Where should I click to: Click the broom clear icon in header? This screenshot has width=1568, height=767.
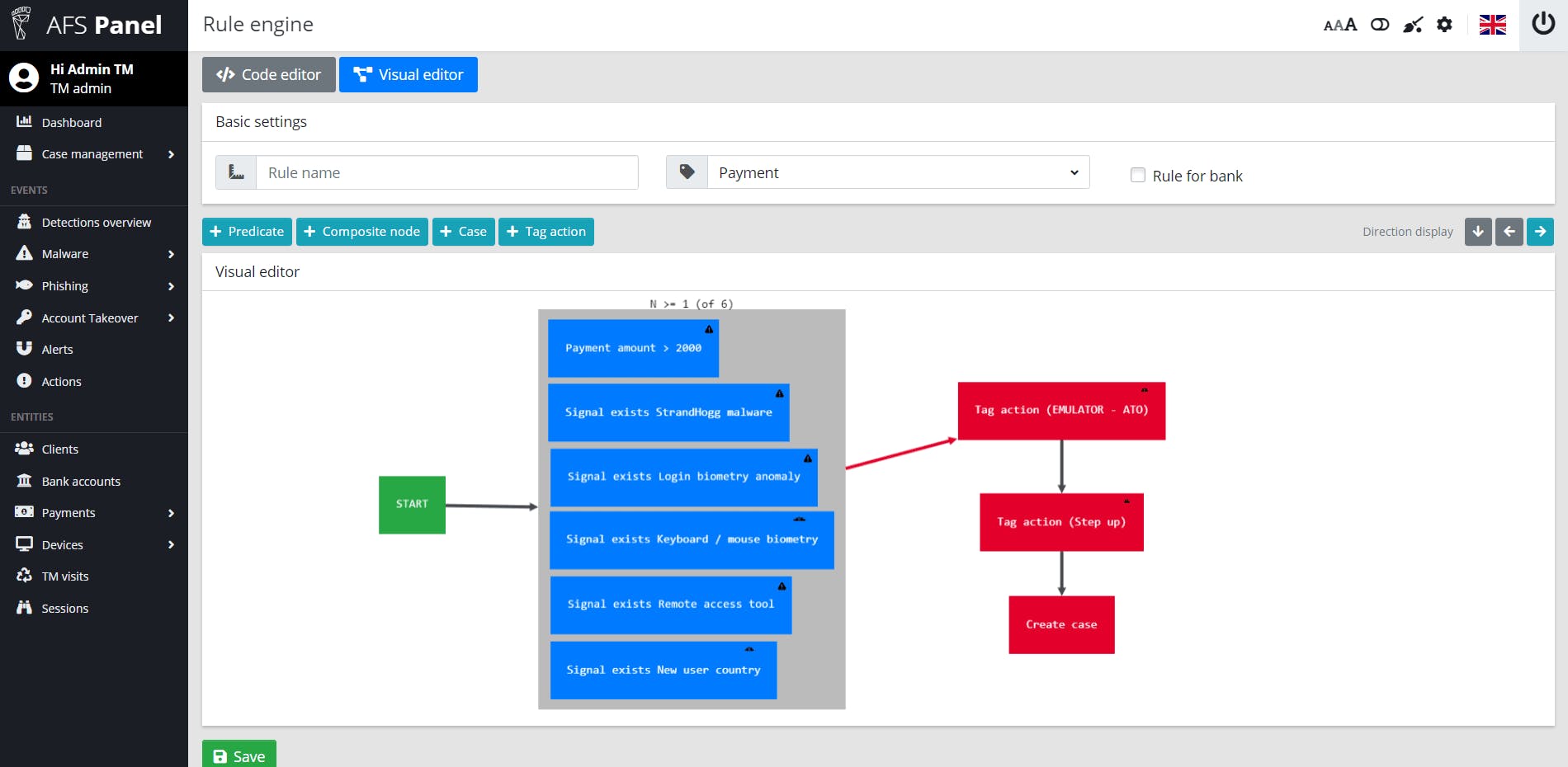(x=1413, y=25)
